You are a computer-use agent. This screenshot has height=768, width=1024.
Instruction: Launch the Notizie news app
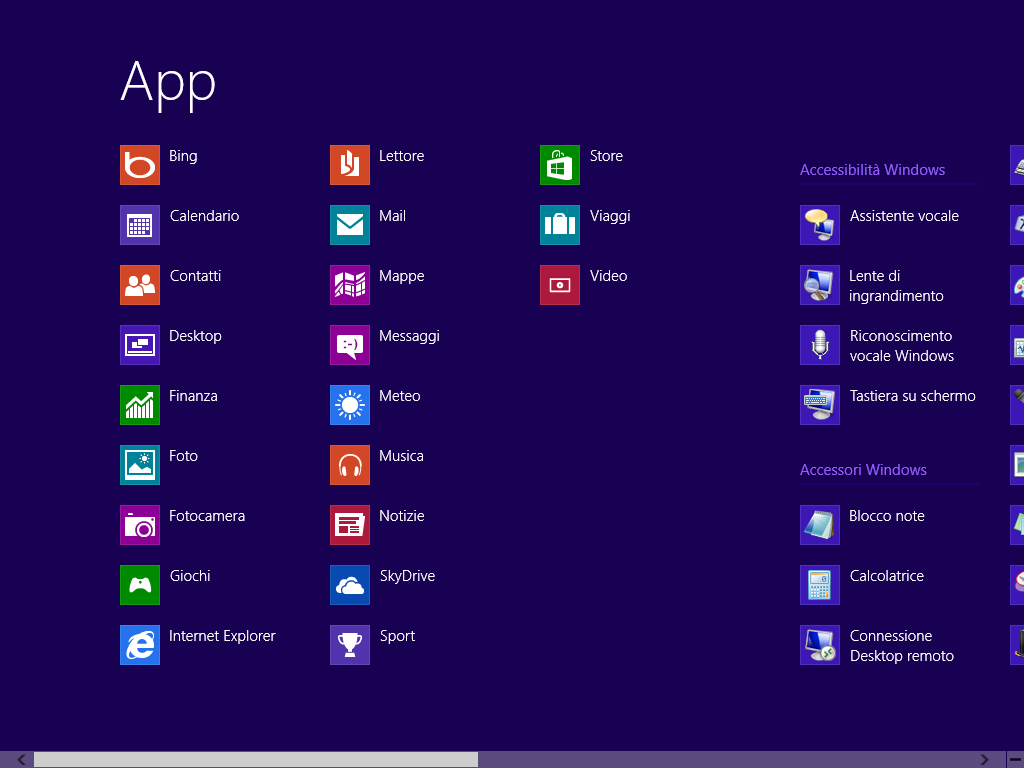coord(350,525)
